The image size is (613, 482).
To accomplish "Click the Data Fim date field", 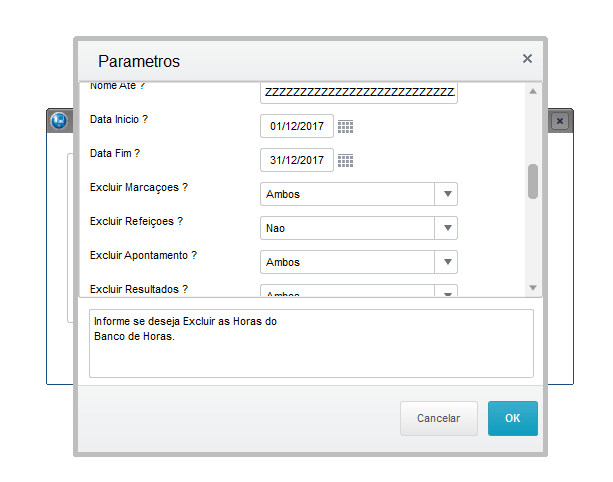I will (x=297, y=161).
